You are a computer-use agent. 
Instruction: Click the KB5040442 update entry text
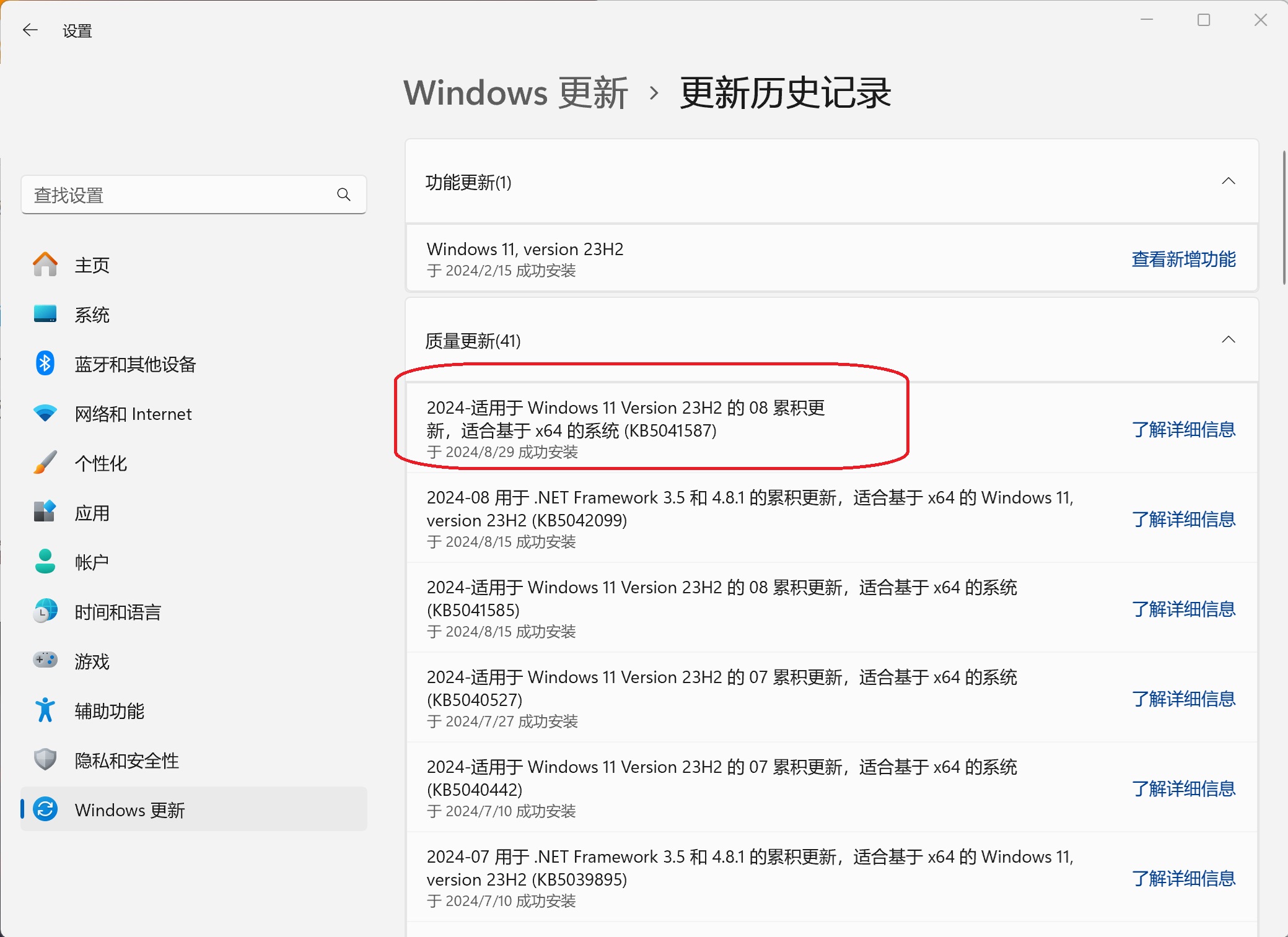pyautogui.click(x=722, y=778)
